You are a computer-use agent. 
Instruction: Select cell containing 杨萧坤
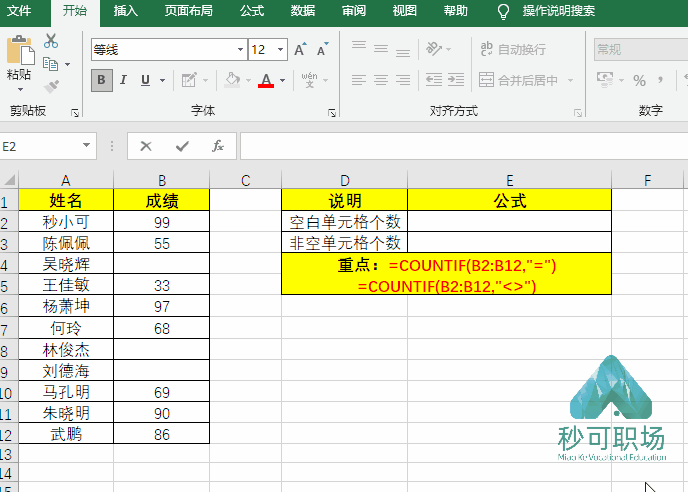click(x=66, y=306)
